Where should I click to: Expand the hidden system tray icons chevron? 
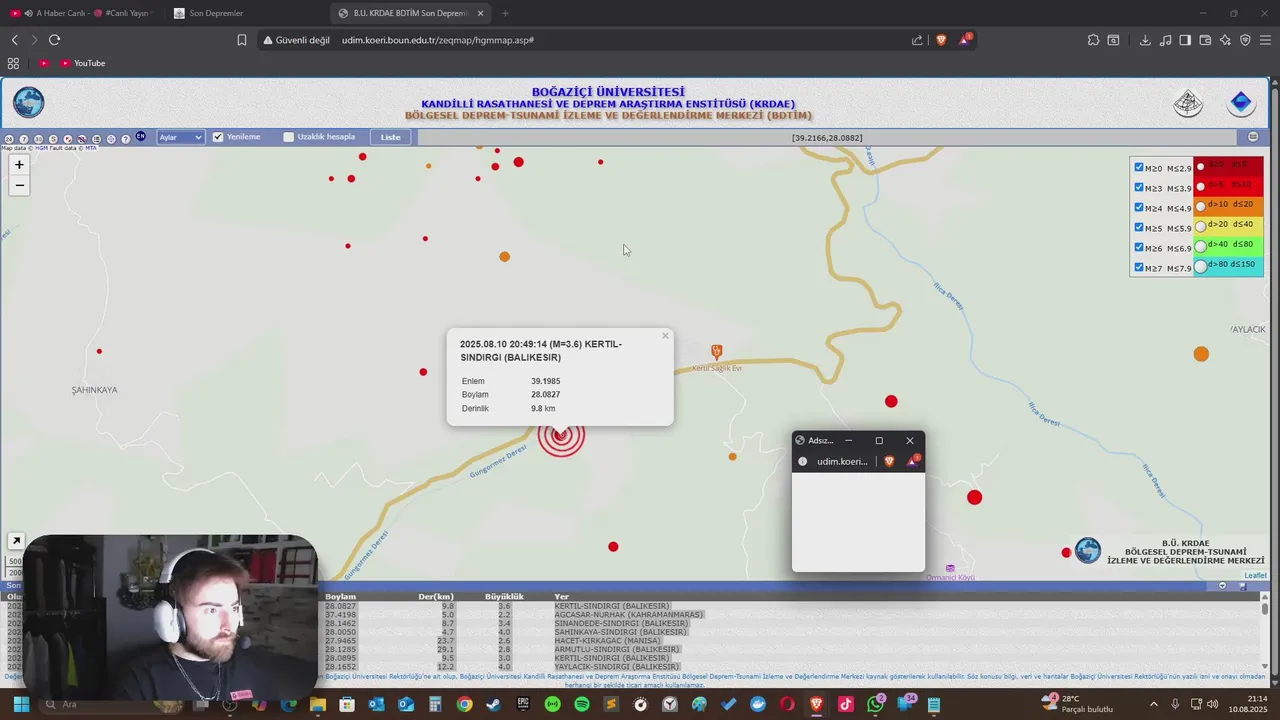coord(1153,704)
